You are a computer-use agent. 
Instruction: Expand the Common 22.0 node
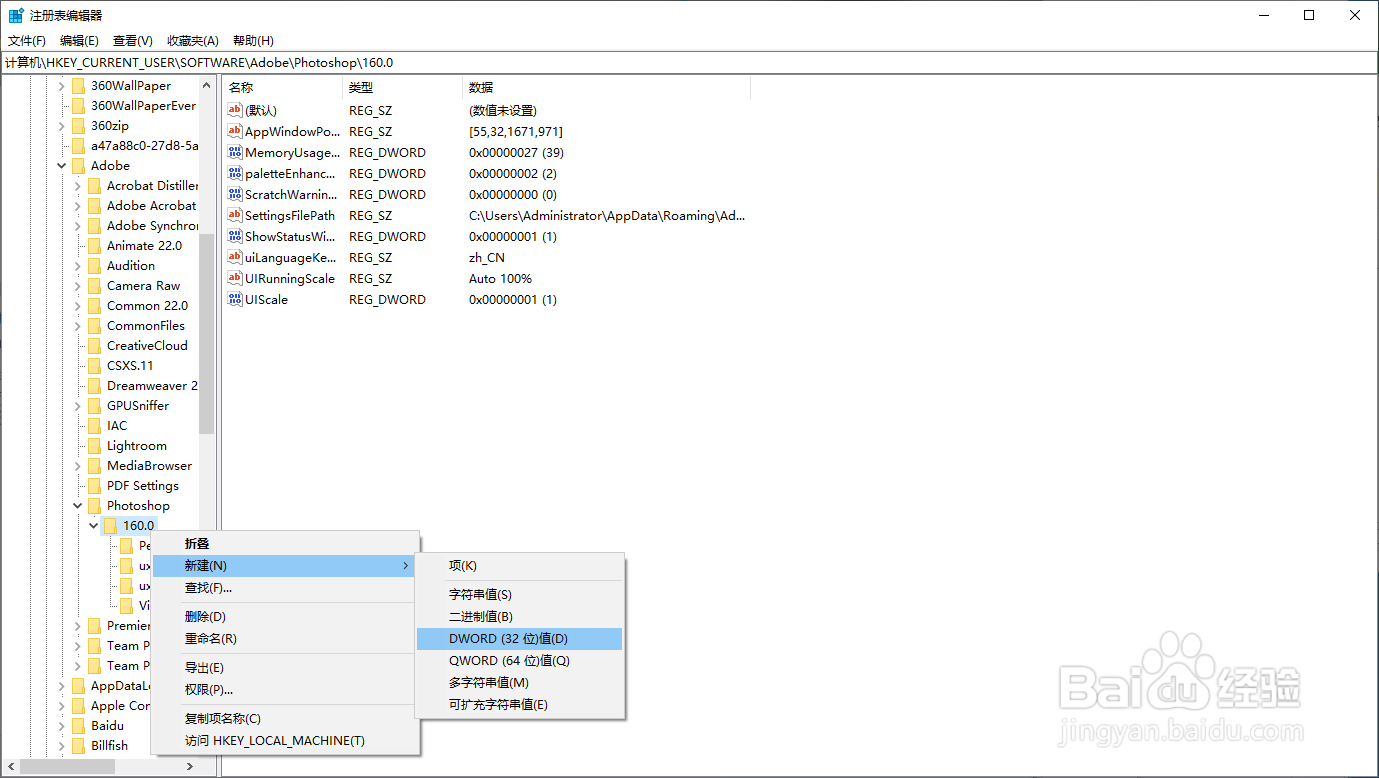78,305
